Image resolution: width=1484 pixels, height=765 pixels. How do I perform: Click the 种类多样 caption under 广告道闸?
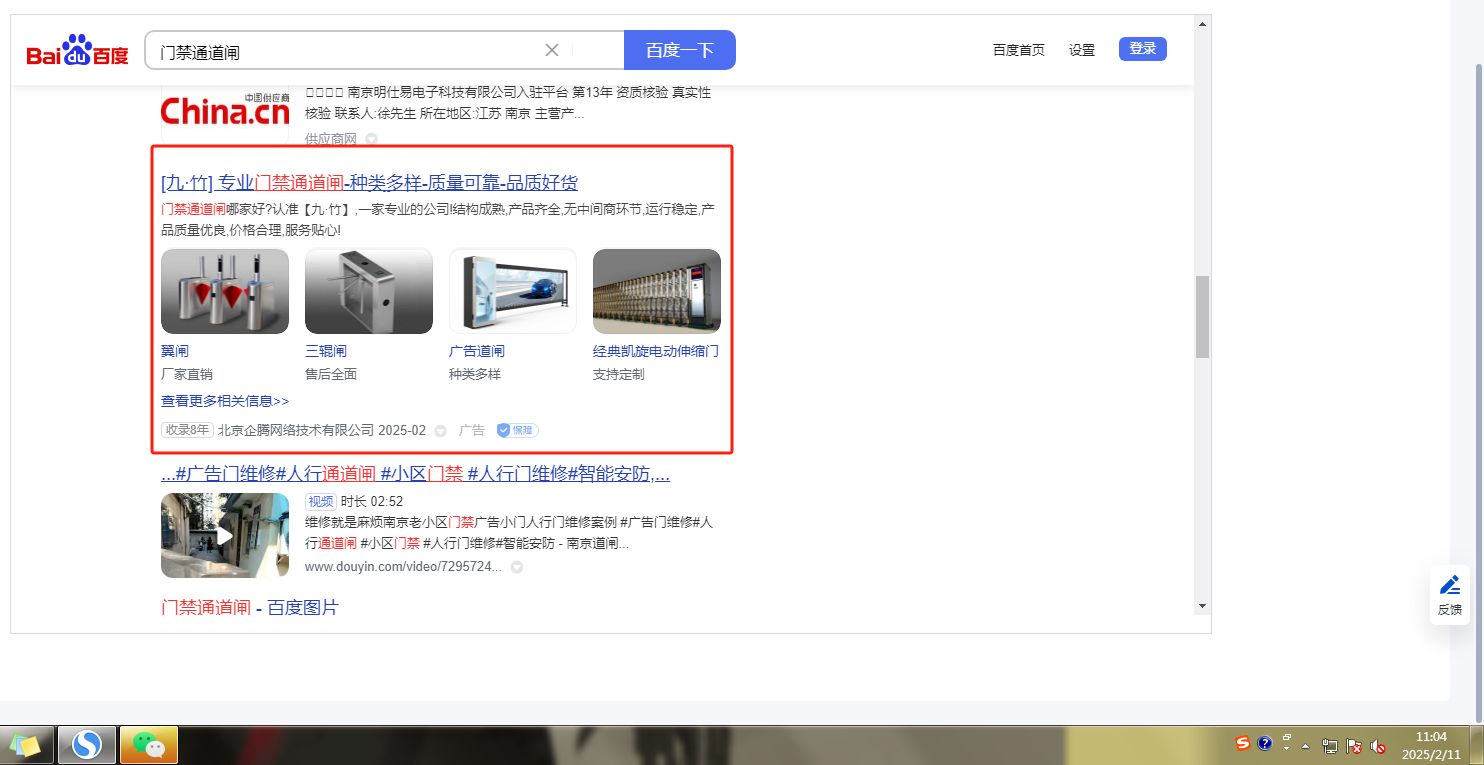pos(475,374)
